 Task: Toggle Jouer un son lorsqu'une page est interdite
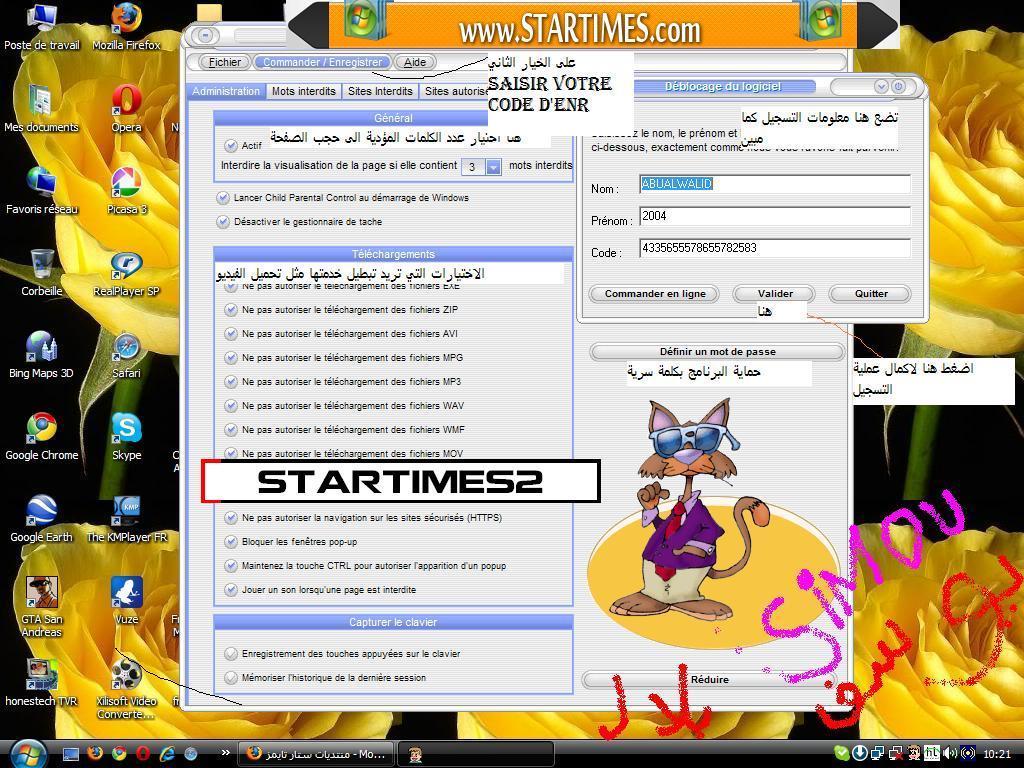point(231,590)
